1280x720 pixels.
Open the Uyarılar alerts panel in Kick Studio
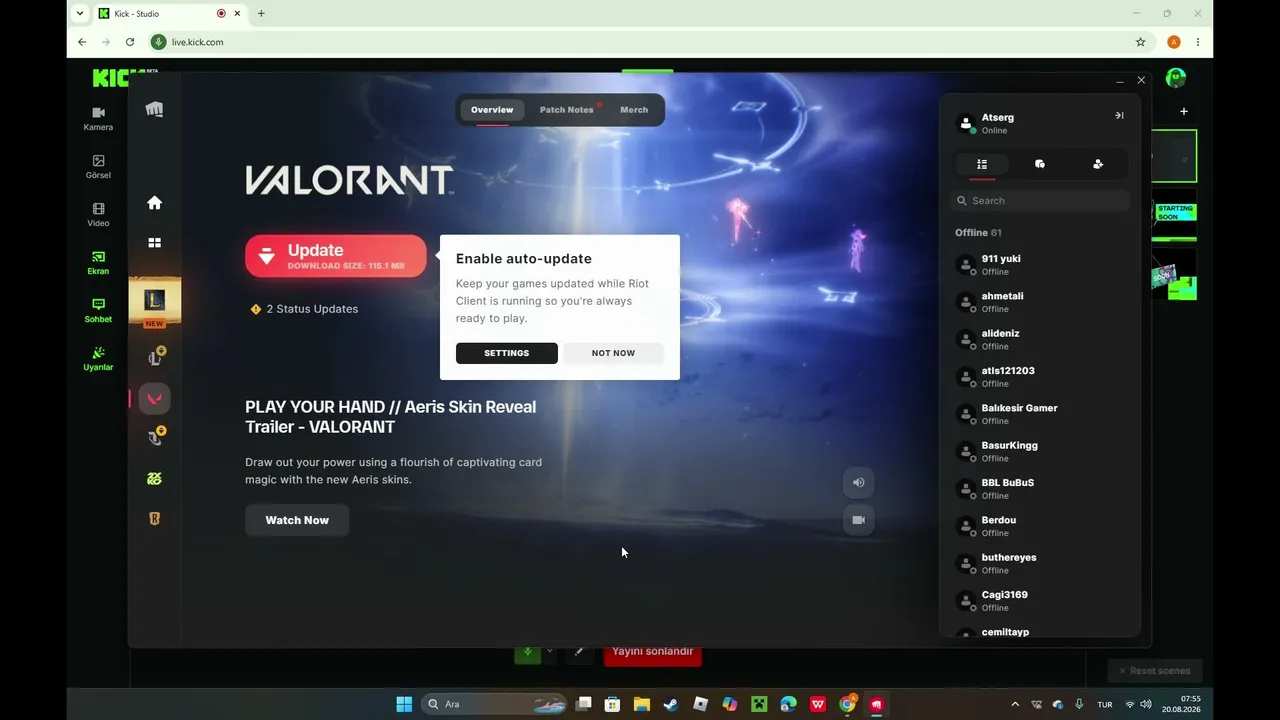(98, 358)
